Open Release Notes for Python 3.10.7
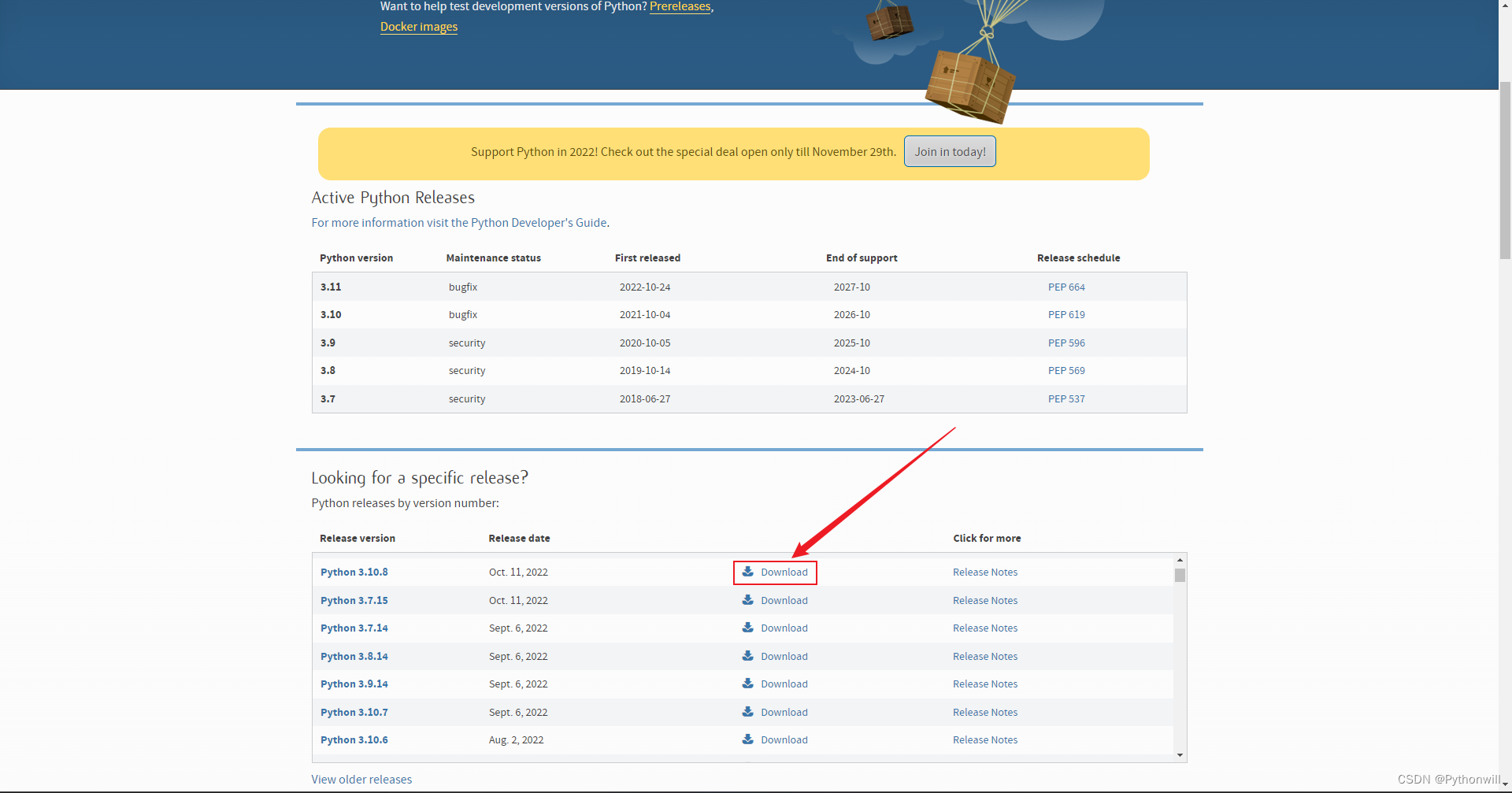1512x793 pixels. [x=985, y=713]
